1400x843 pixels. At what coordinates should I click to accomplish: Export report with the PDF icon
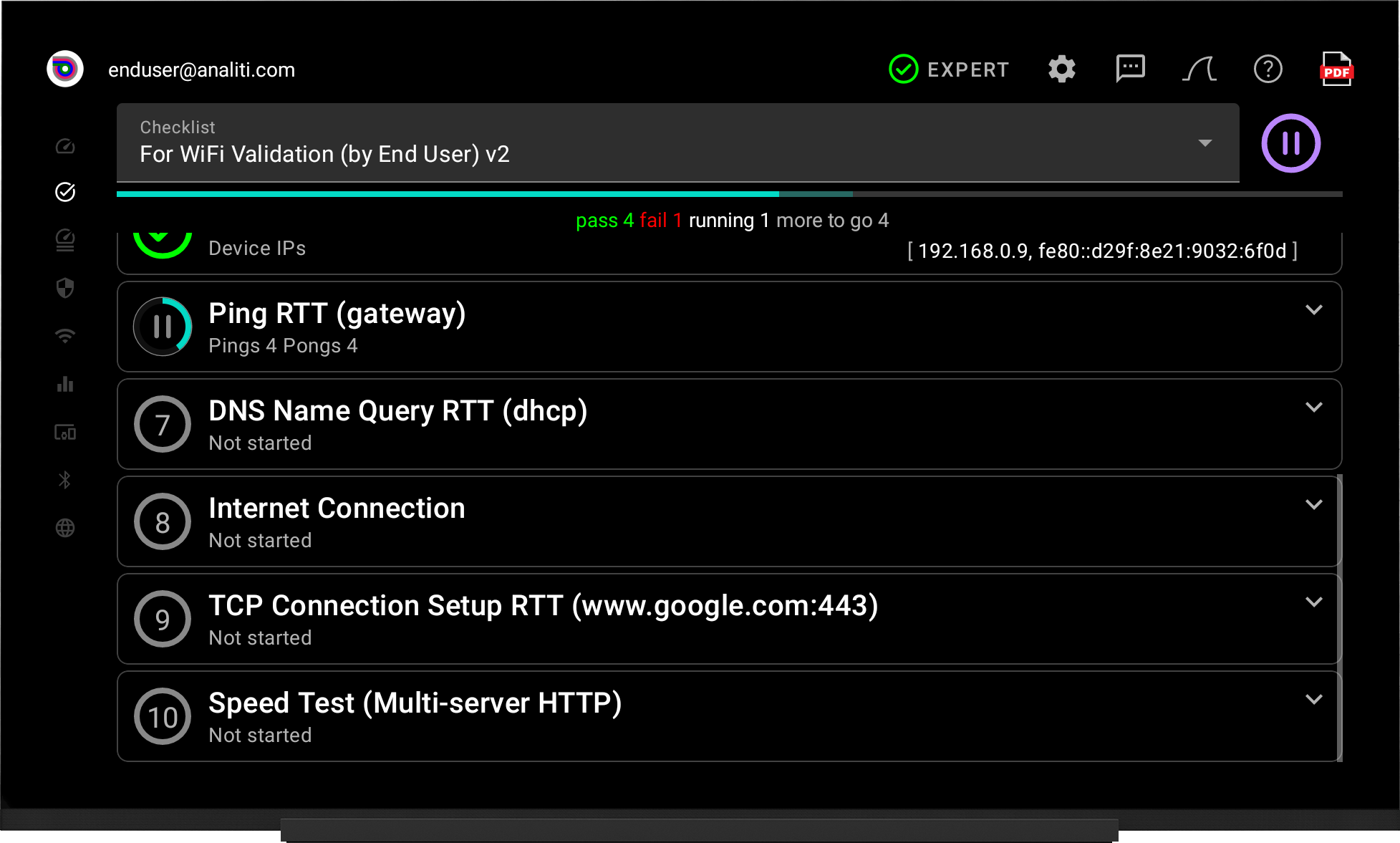coord(1336,69)
